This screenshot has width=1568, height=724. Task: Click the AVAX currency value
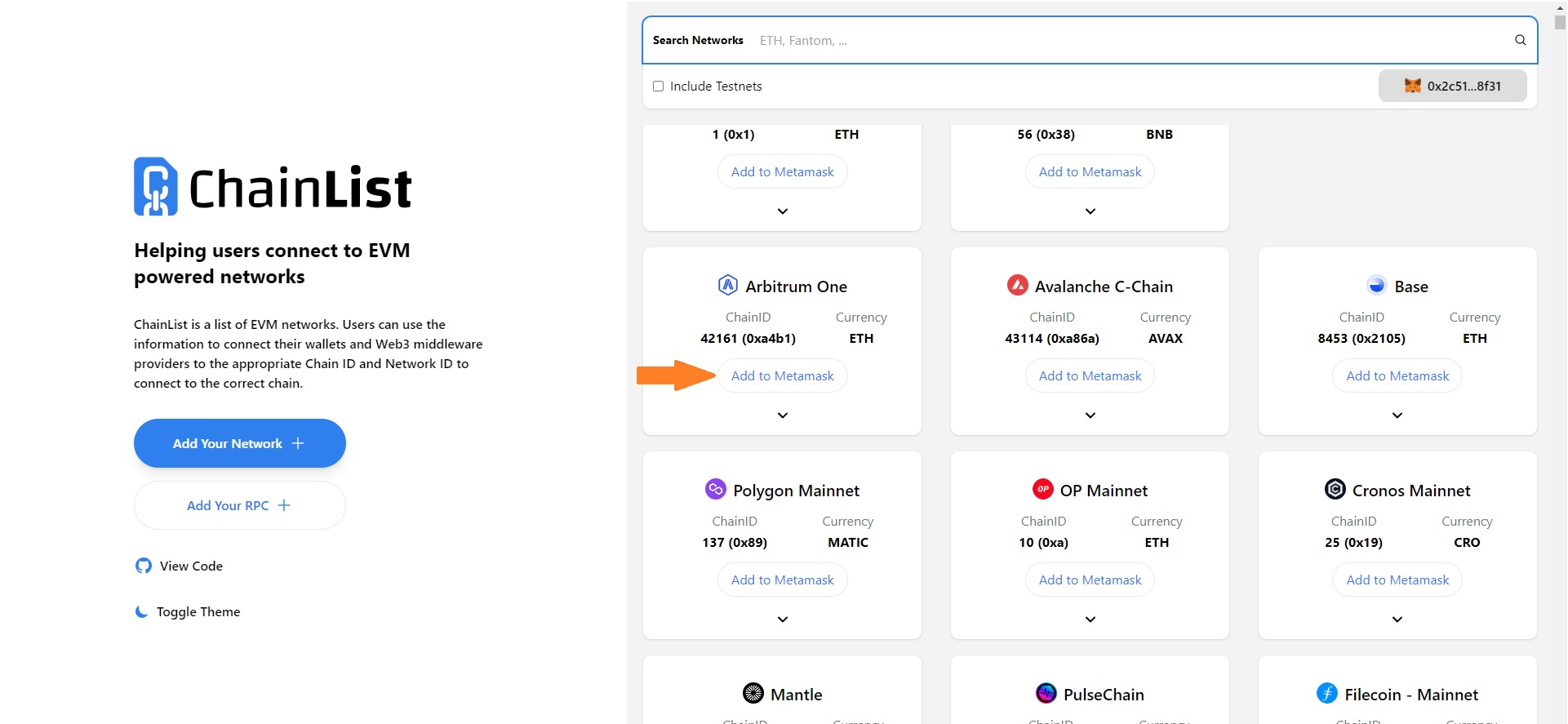click(1166, 338)
